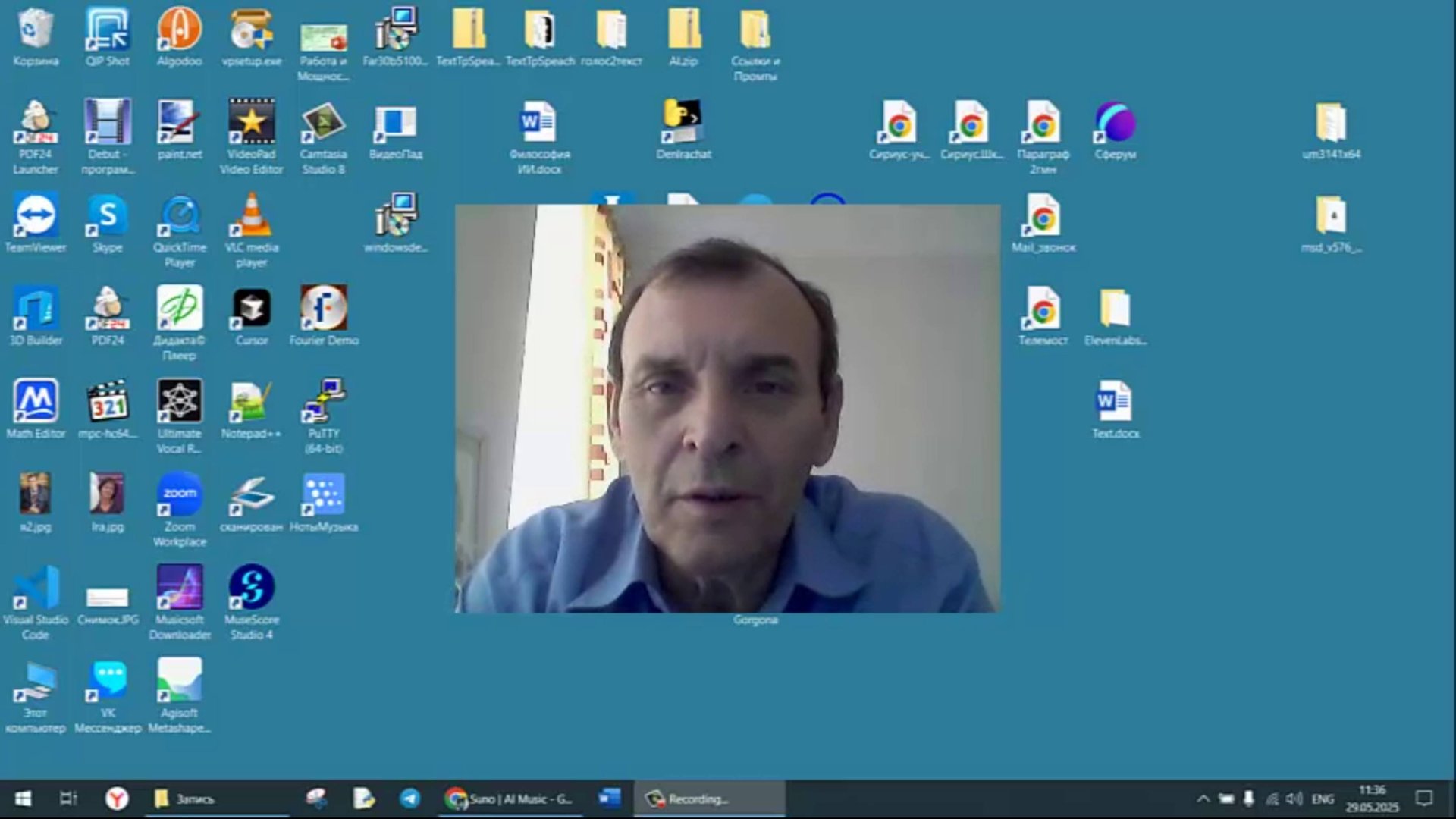Select the Notepad++ shortcut

(x=251, y=402)
